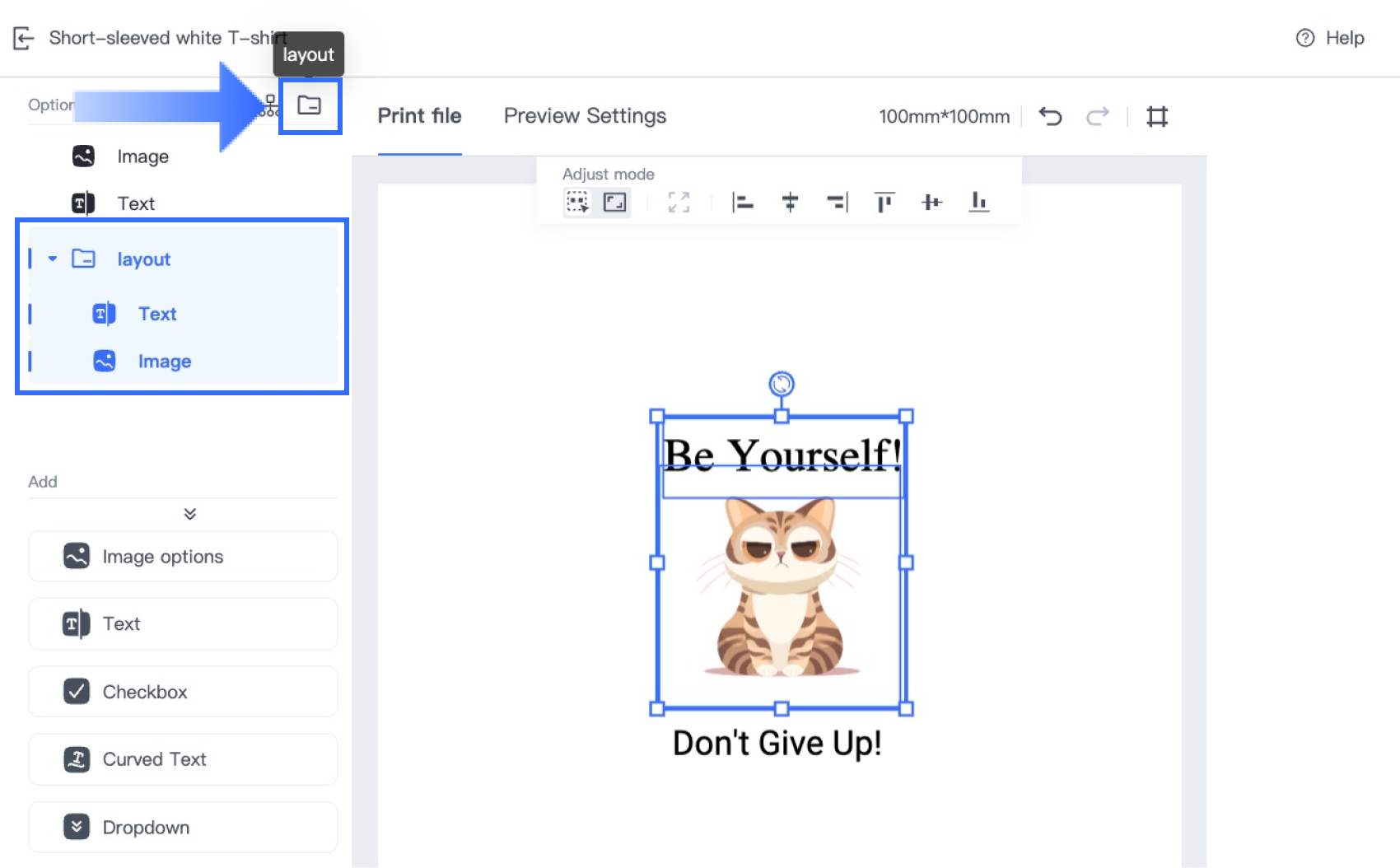Screen dimensions: 1400x868
Task: Open the Print file tab
Action: coord(419,116)
